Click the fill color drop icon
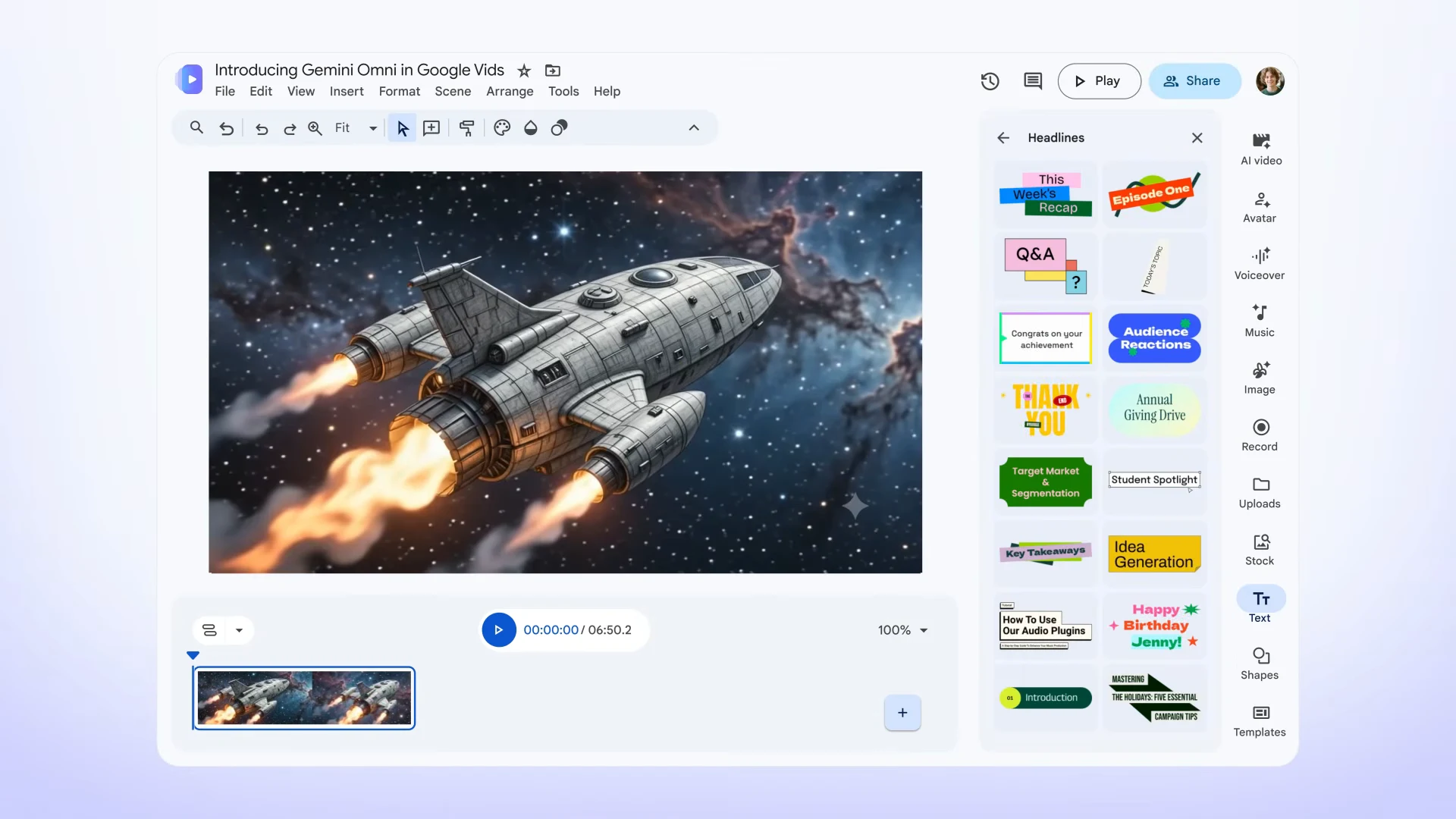This screenshot has width=1456, height=819. 531,127
